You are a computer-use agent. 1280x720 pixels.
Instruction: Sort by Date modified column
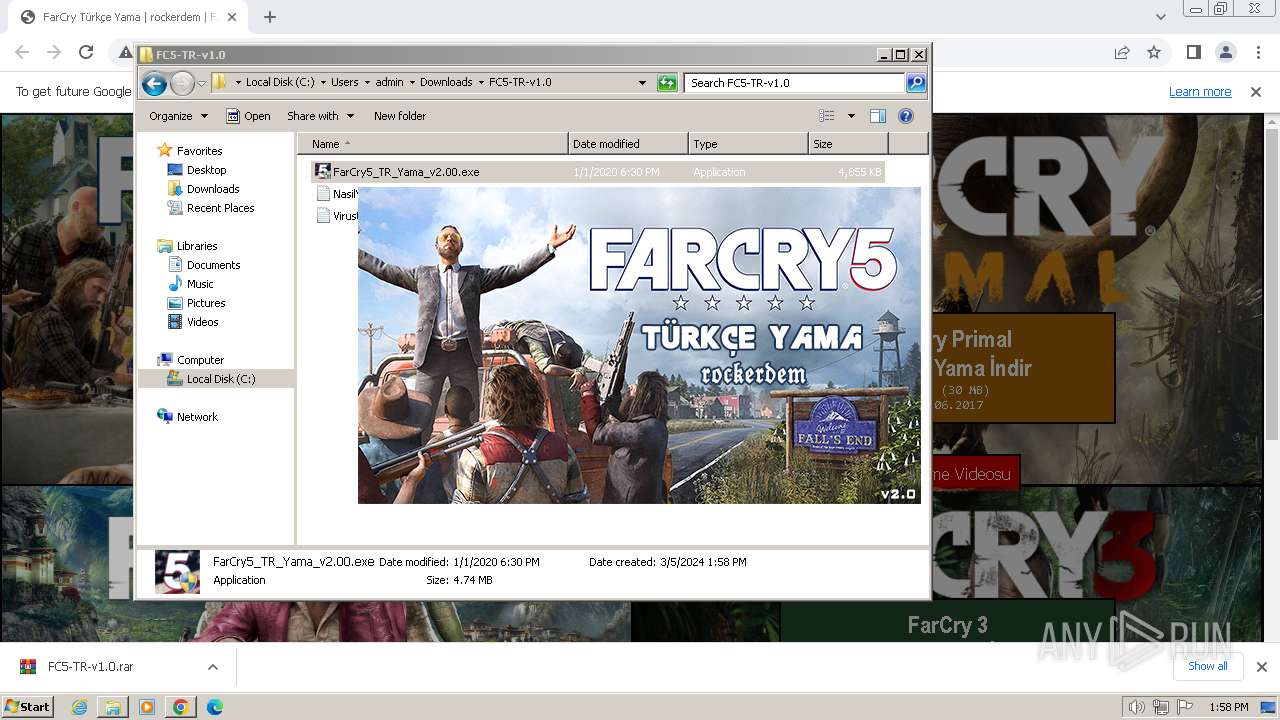point(628,144)
